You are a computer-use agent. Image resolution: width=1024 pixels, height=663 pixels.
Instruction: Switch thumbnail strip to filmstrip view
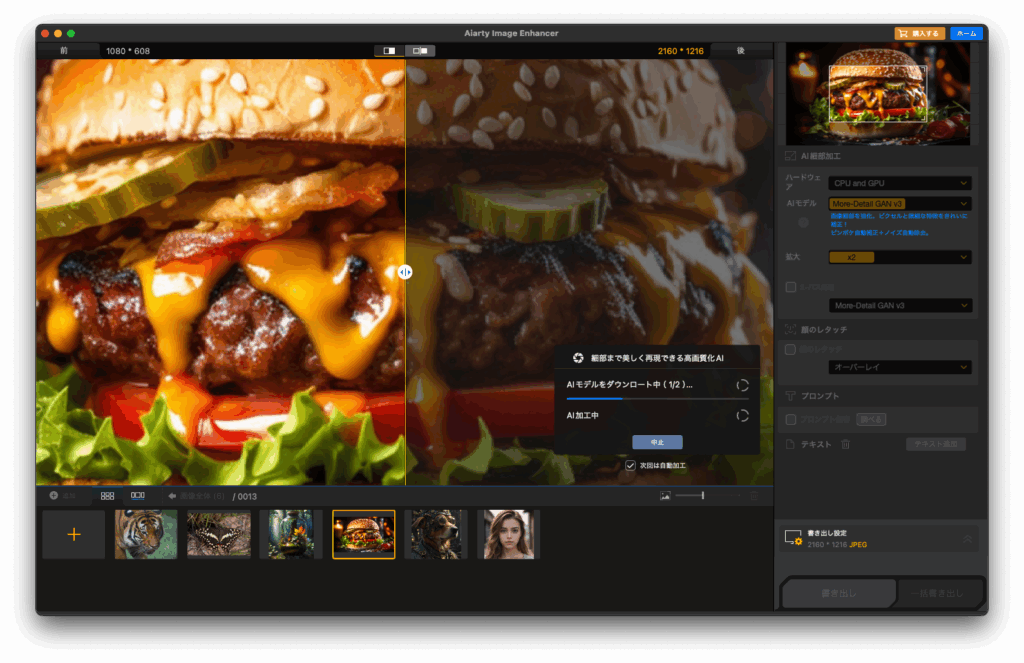pos(138,495)
